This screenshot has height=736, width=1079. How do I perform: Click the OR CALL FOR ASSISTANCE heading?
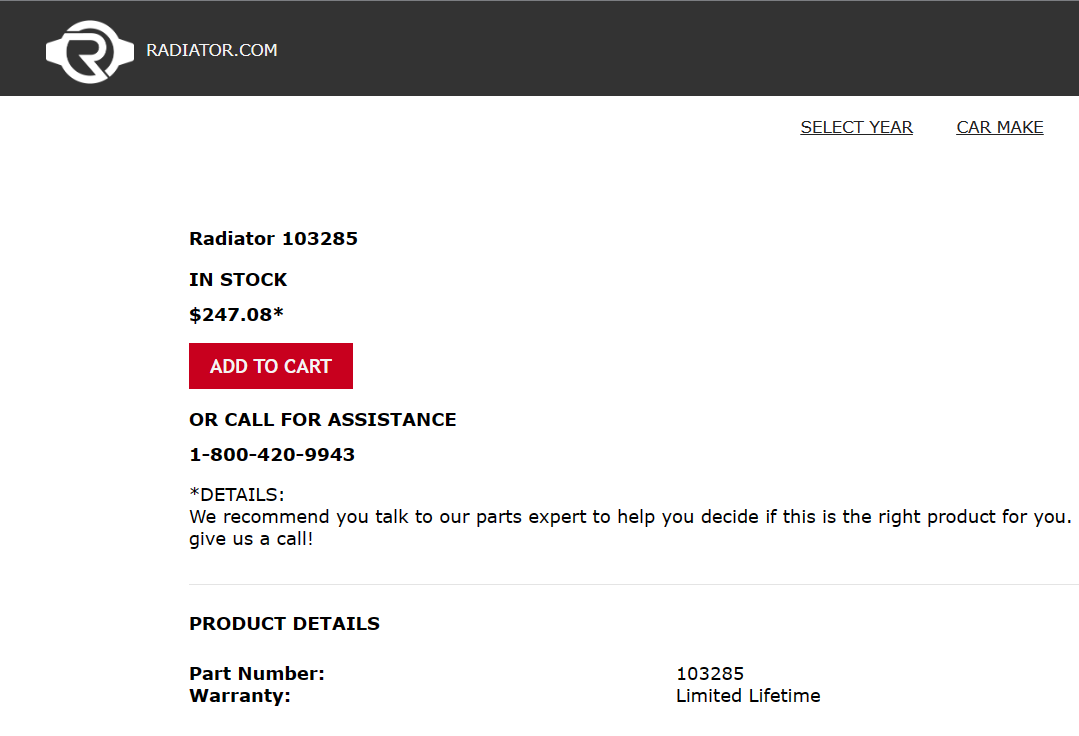(x=323, y=420)
